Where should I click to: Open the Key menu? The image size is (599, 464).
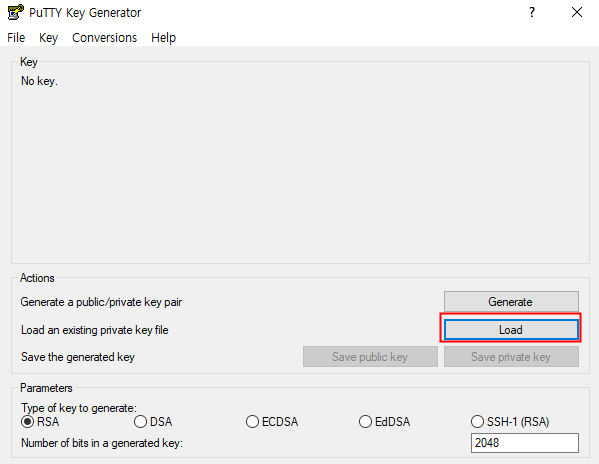[x=49, y=38]
